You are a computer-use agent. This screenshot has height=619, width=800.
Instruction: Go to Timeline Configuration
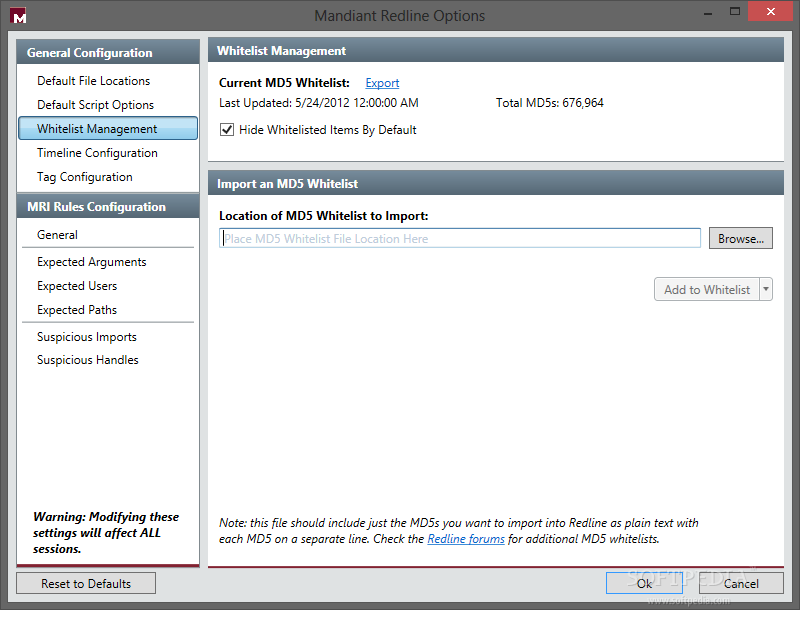97,153
